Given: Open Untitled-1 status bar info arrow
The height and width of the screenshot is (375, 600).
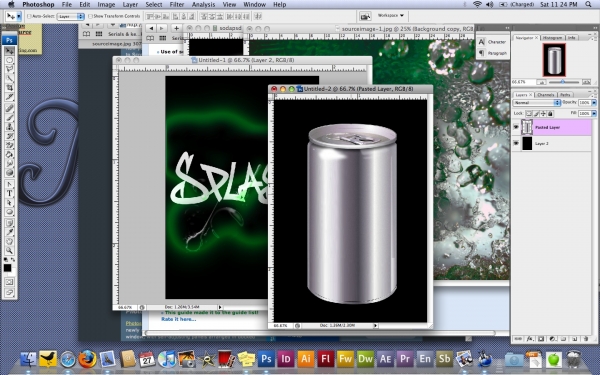Looking at the screenshot, I should [x=220, y=307].
